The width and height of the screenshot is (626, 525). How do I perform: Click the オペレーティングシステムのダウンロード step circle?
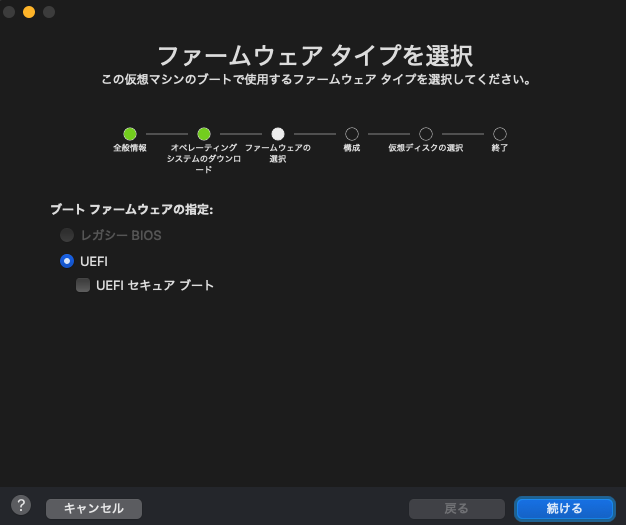tap(204, 134)
